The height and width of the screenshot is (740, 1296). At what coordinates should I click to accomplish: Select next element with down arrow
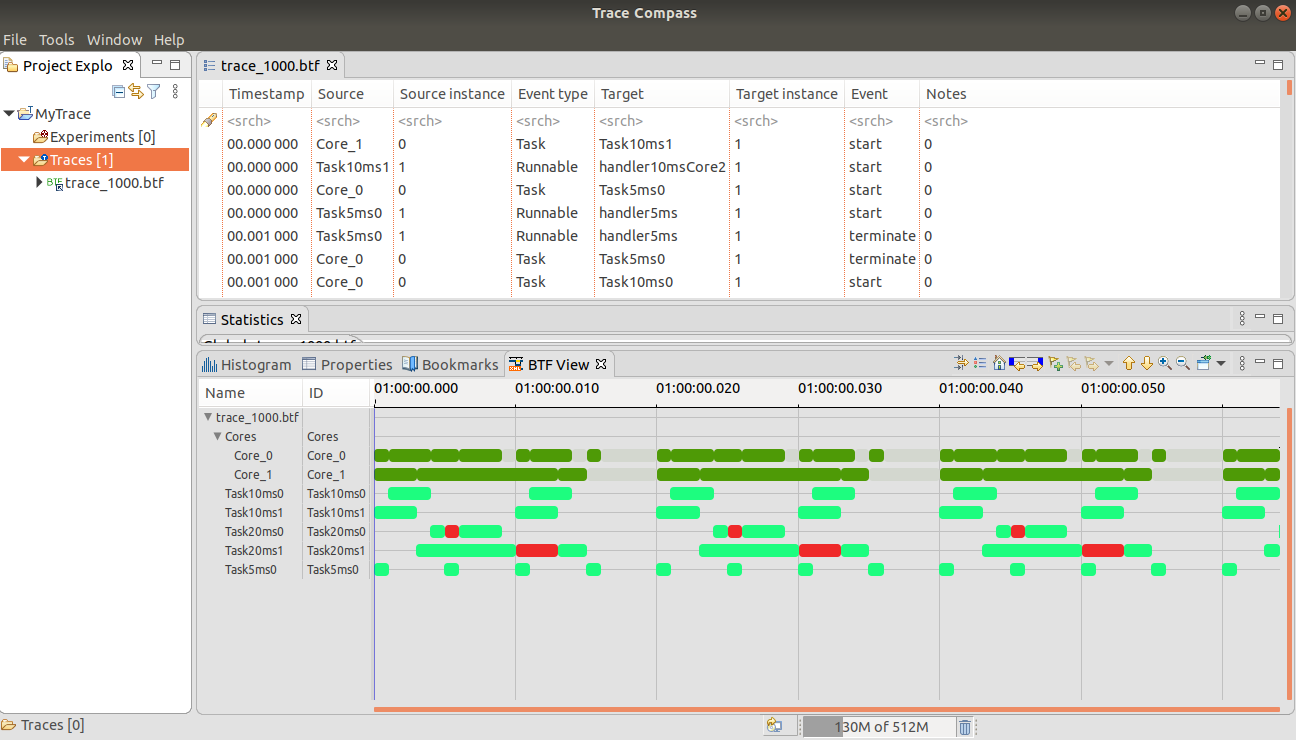1147,363
